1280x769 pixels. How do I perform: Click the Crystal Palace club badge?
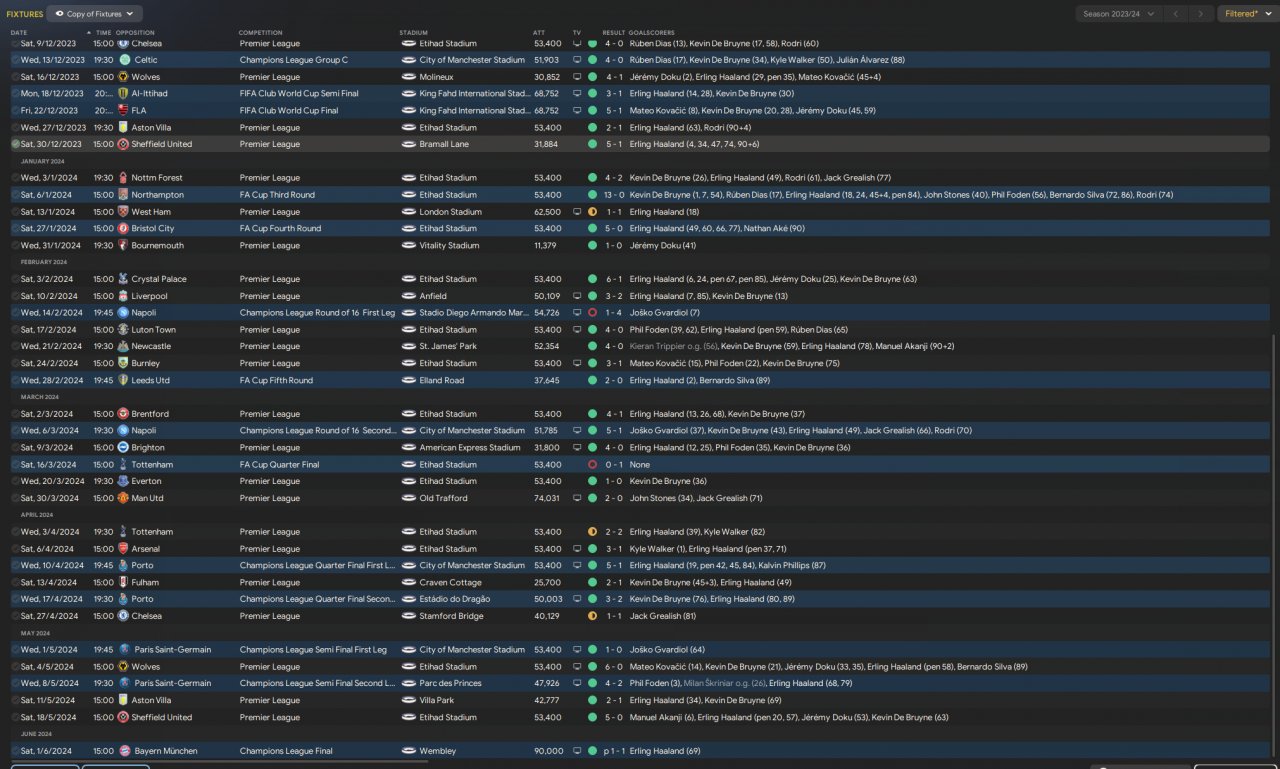124,279
